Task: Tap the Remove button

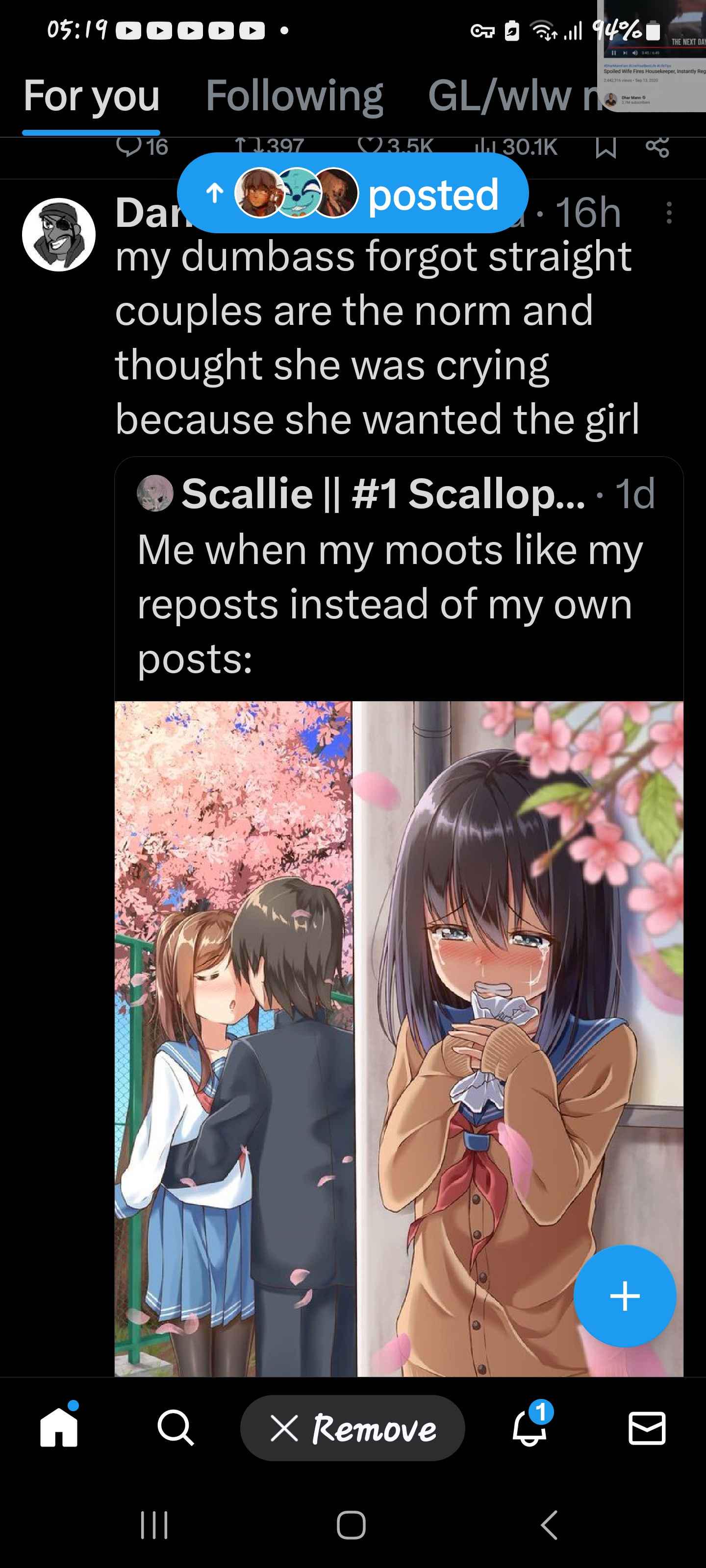Action: coord(353,1427)
